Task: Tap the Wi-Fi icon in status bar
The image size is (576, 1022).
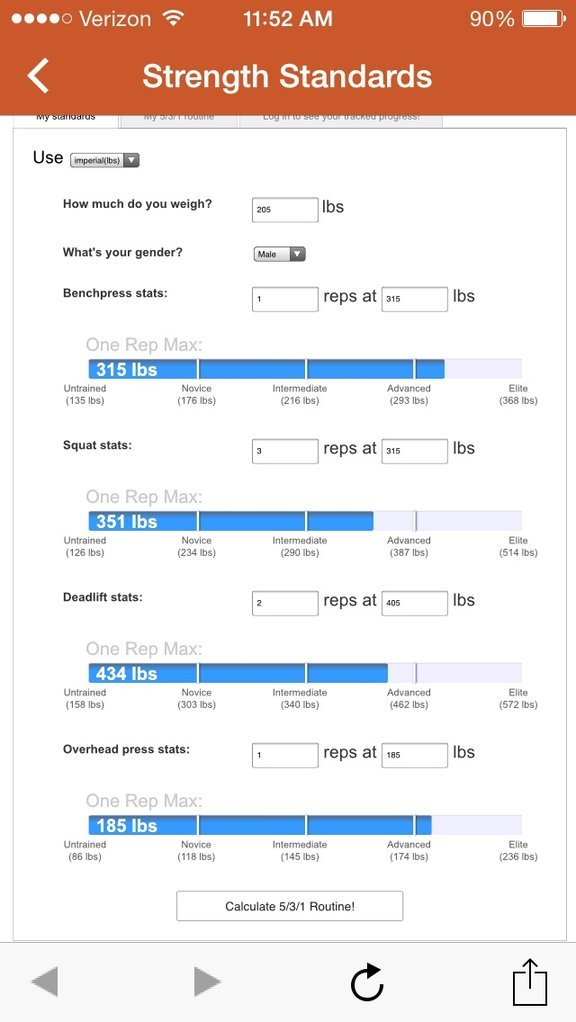Action: coord(173,18)
